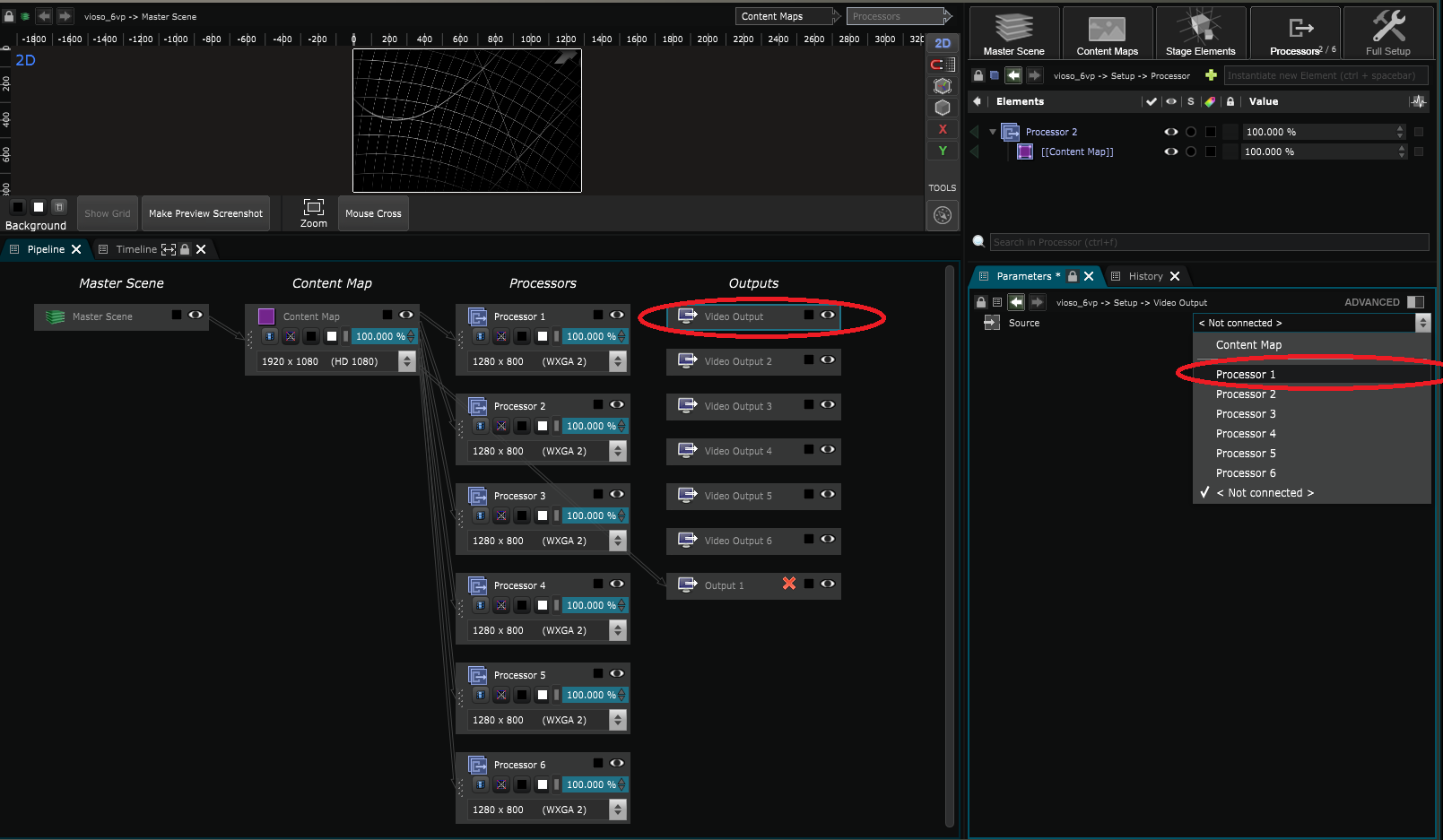This screenshot has height=840, width=1443.
Task: Click the lock icon in Parameters tab
Action: [1072, 276]
